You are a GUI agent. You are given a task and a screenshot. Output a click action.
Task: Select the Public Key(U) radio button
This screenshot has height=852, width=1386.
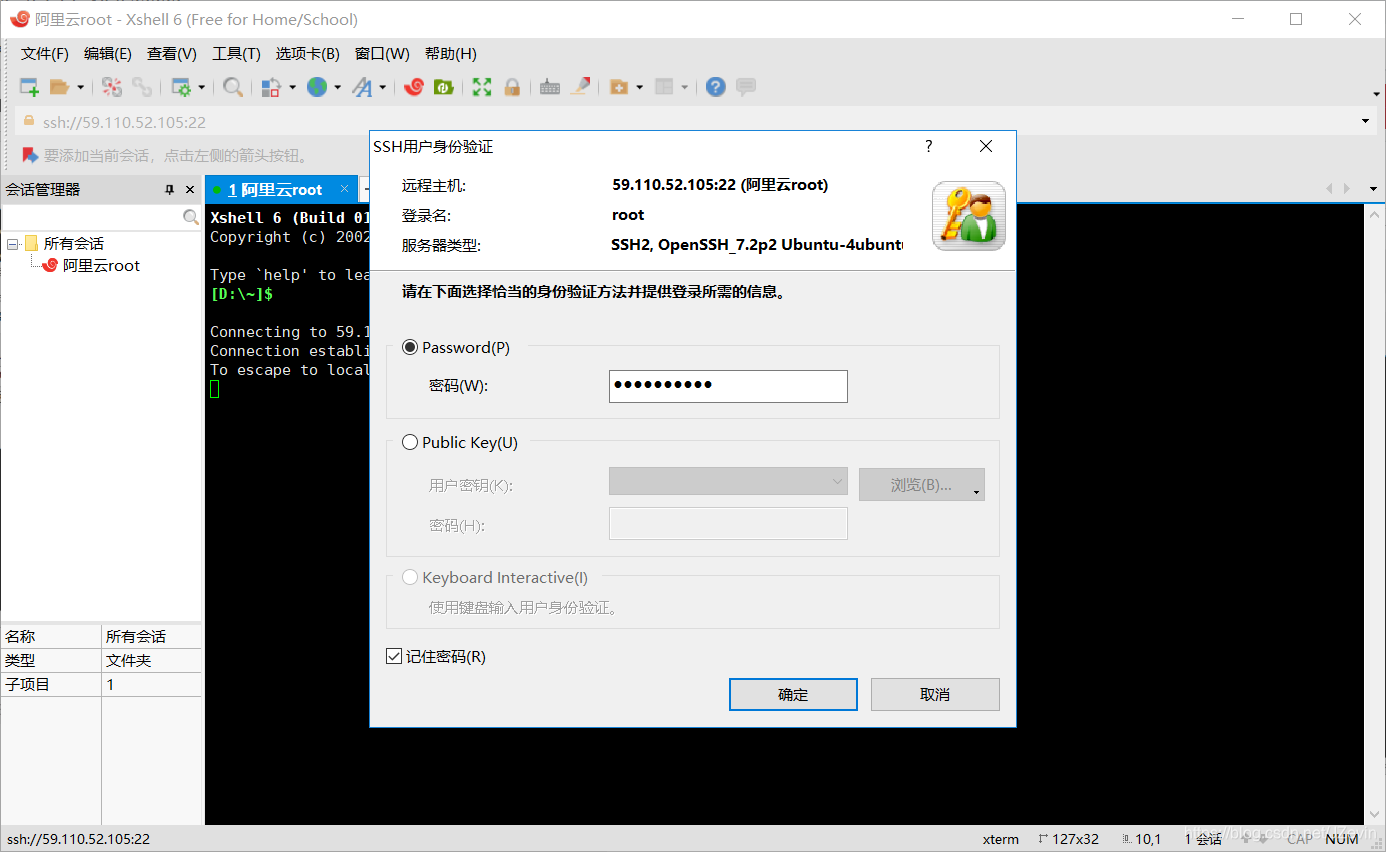coord(409,442)
